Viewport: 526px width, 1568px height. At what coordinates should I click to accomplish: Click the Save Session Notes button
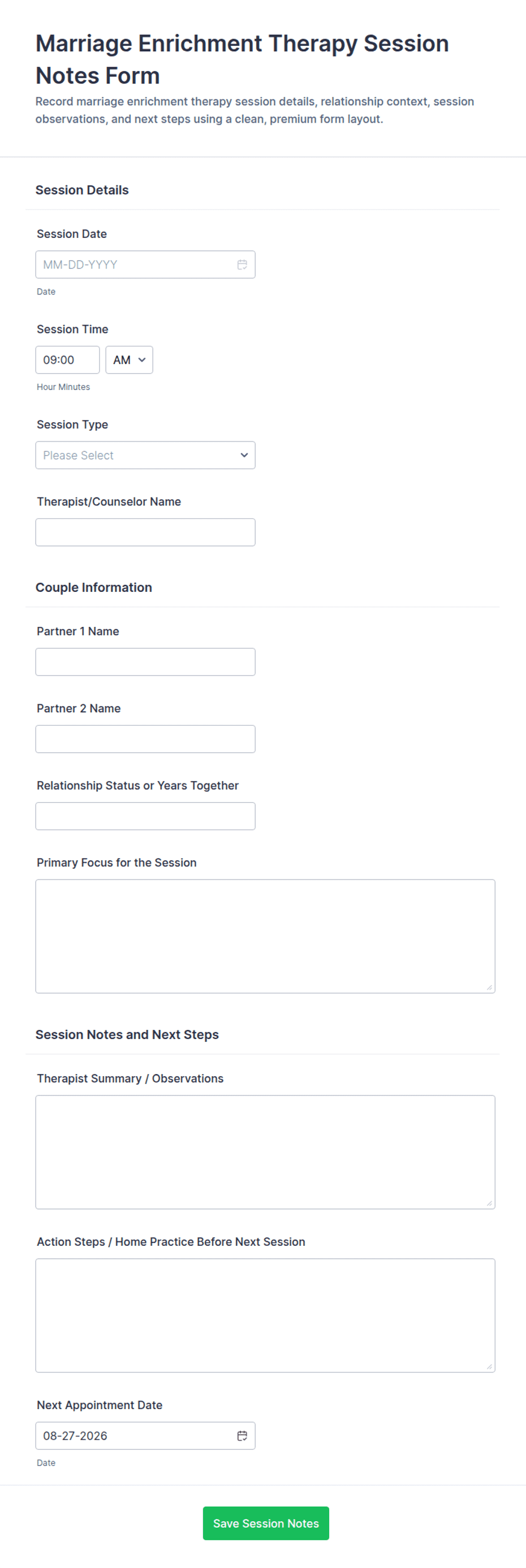[x=266, y=1523]
